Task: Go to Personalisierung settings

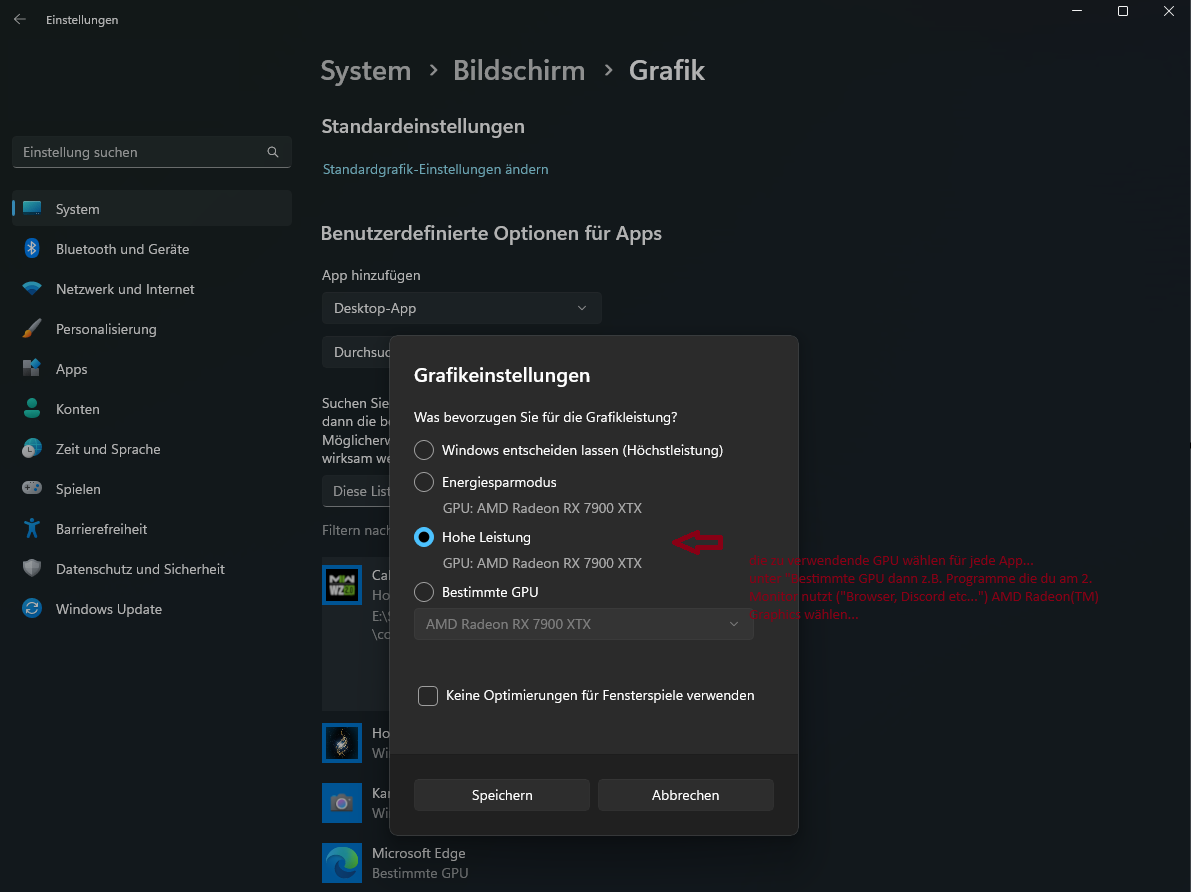Action: (x=152, y=329)
